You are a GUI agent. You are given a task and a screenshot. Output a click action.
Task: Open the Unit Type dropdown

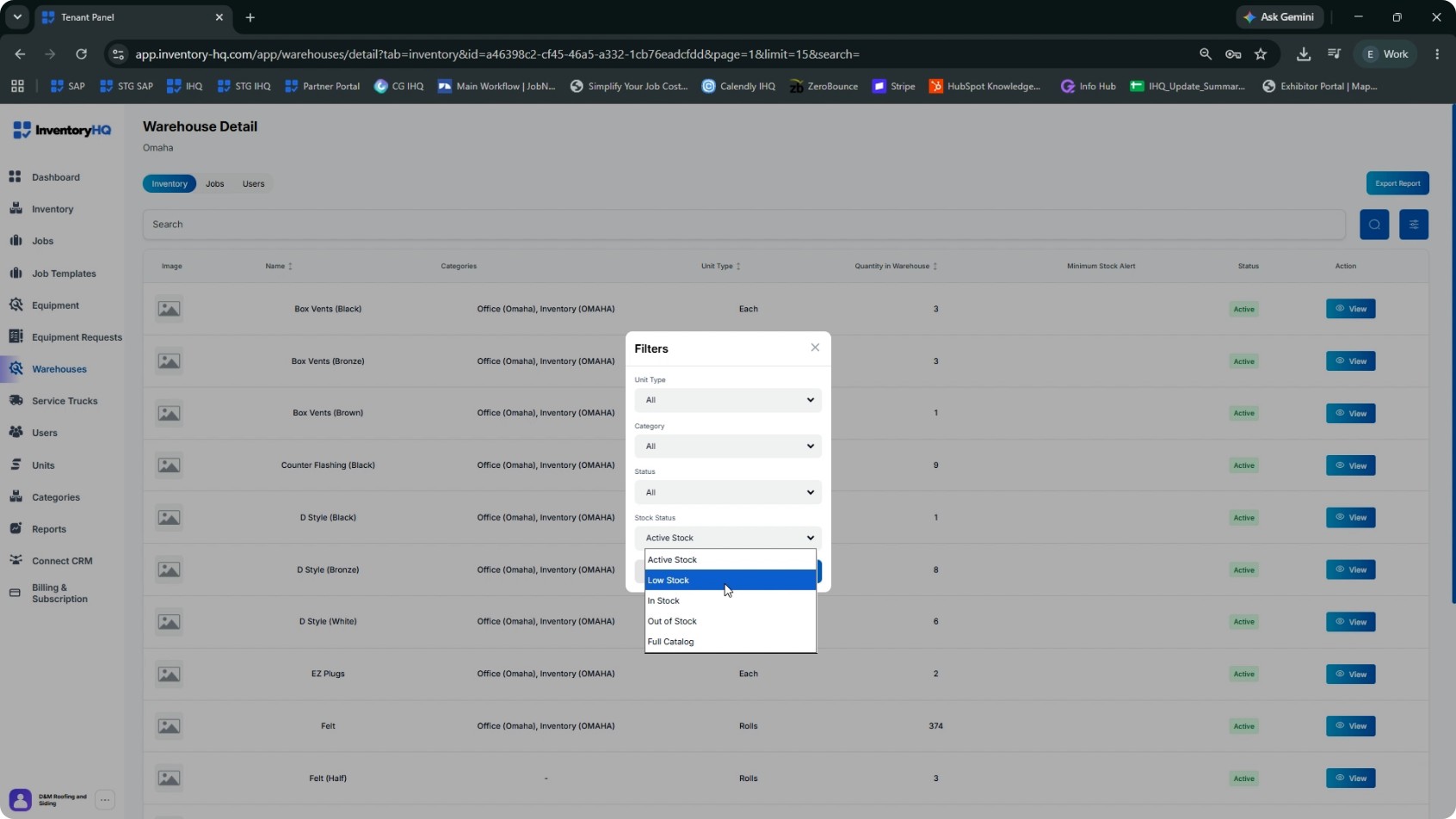728,400
